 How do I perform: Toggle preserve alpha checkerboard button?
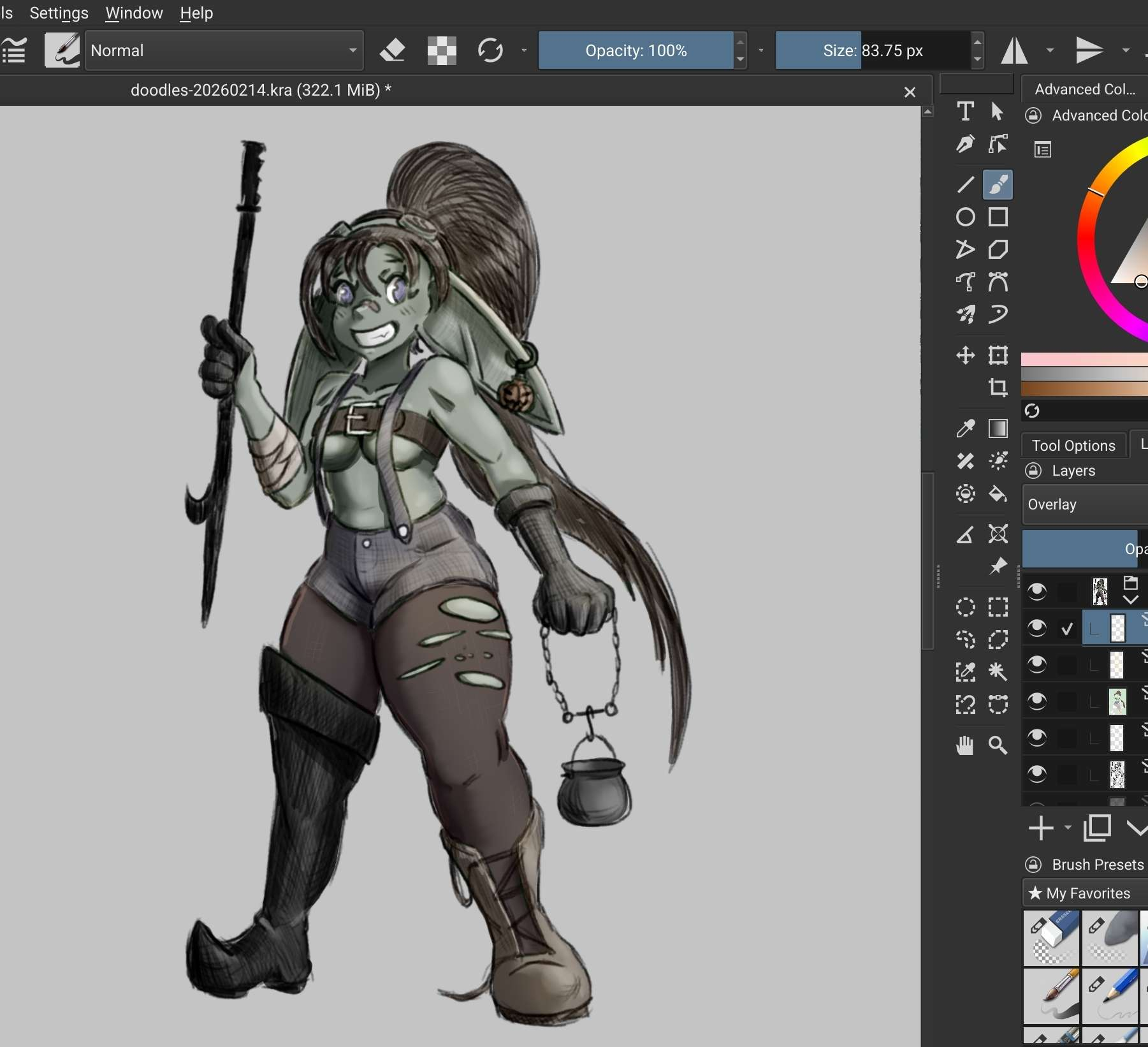point(442,50)
